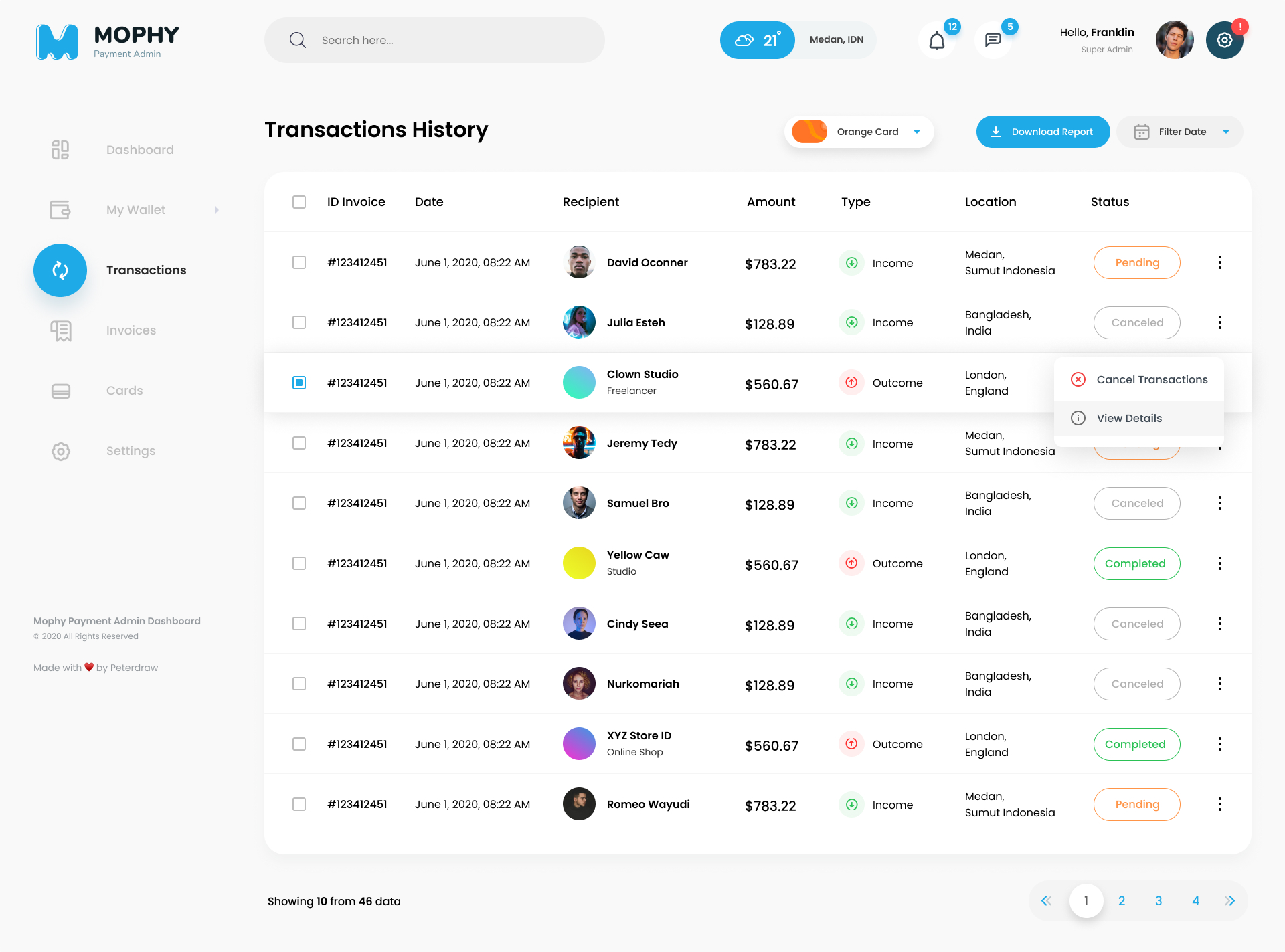Viewport: 1285px width, 952px height.
Task: Tick the select-all checkbox in table header
Action: pyautogui.click(x=299, y=202)
